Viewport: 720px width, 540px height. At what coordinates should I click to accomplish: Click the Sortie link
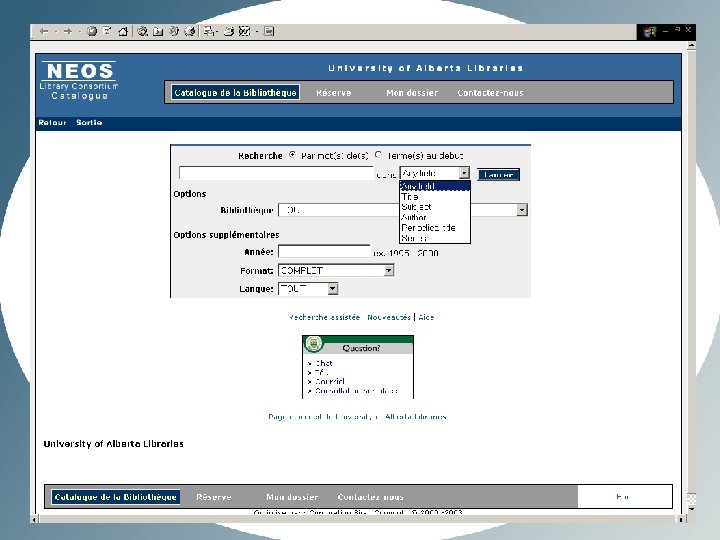[x=89, y=123]
